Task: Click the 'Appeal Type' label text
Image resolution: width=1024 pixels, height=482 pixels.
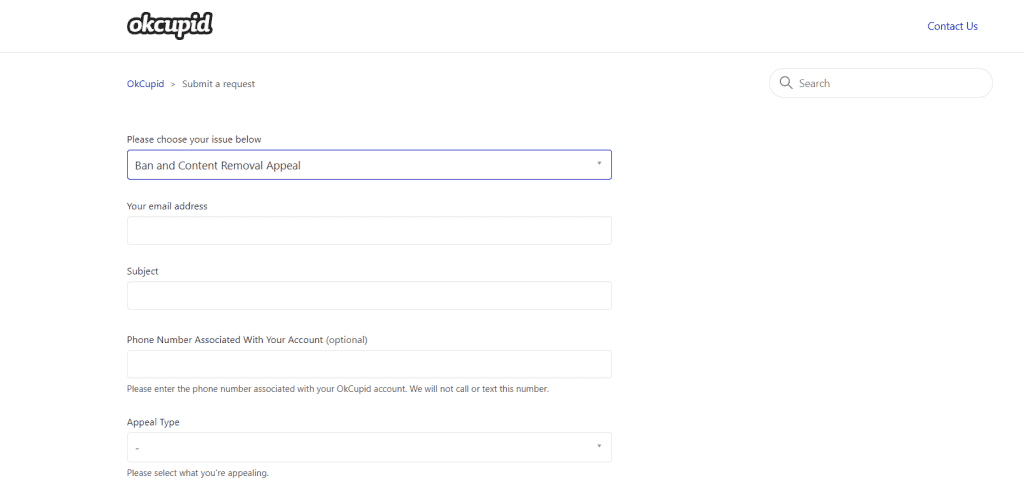Action: coord(153,422)
